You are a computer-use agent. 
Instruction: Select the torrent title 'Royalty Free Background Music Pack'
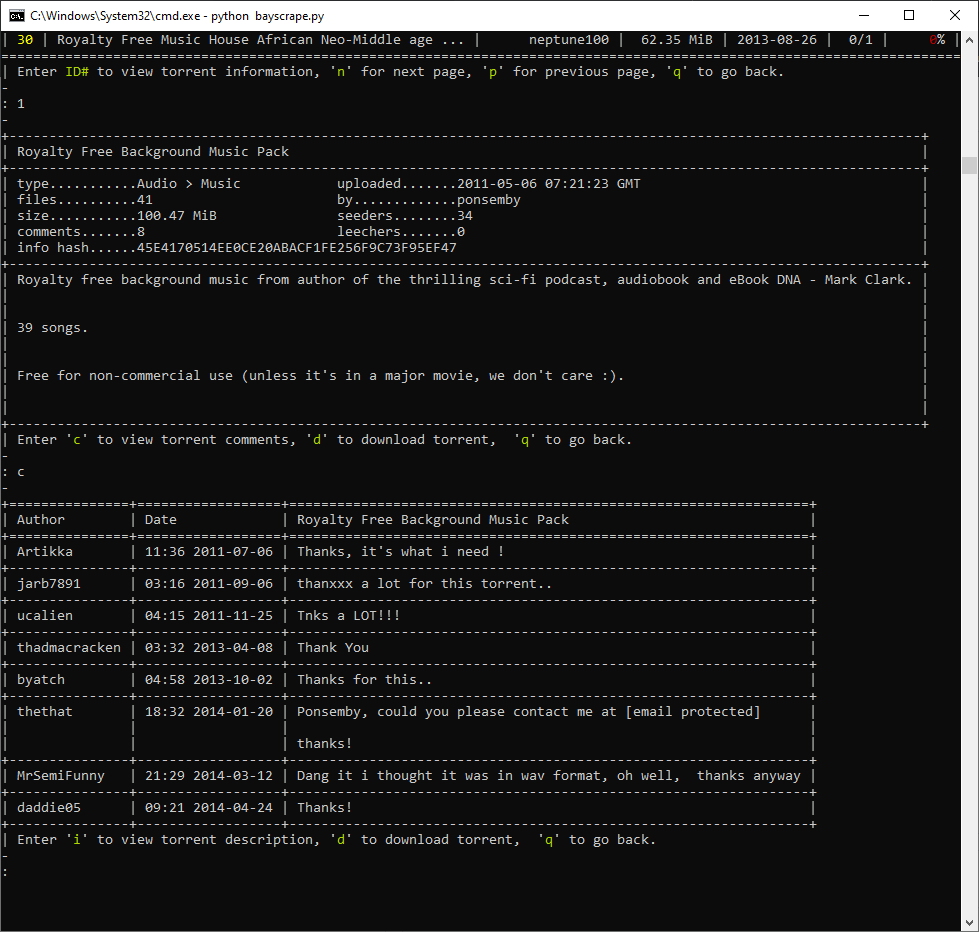click(x=153, y=152)
